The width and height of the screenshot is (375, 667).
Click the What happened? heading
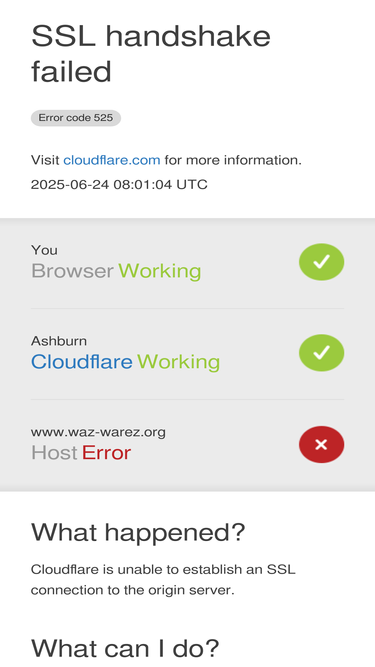click(138, 532)
